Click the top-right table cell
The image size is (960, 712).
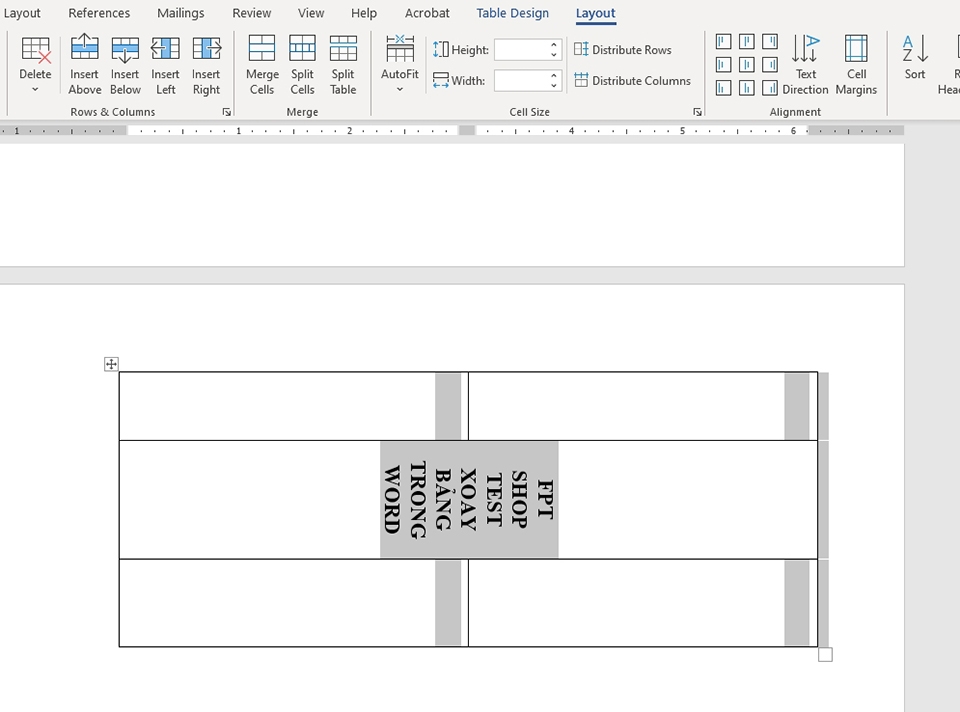tap(643, 406)
